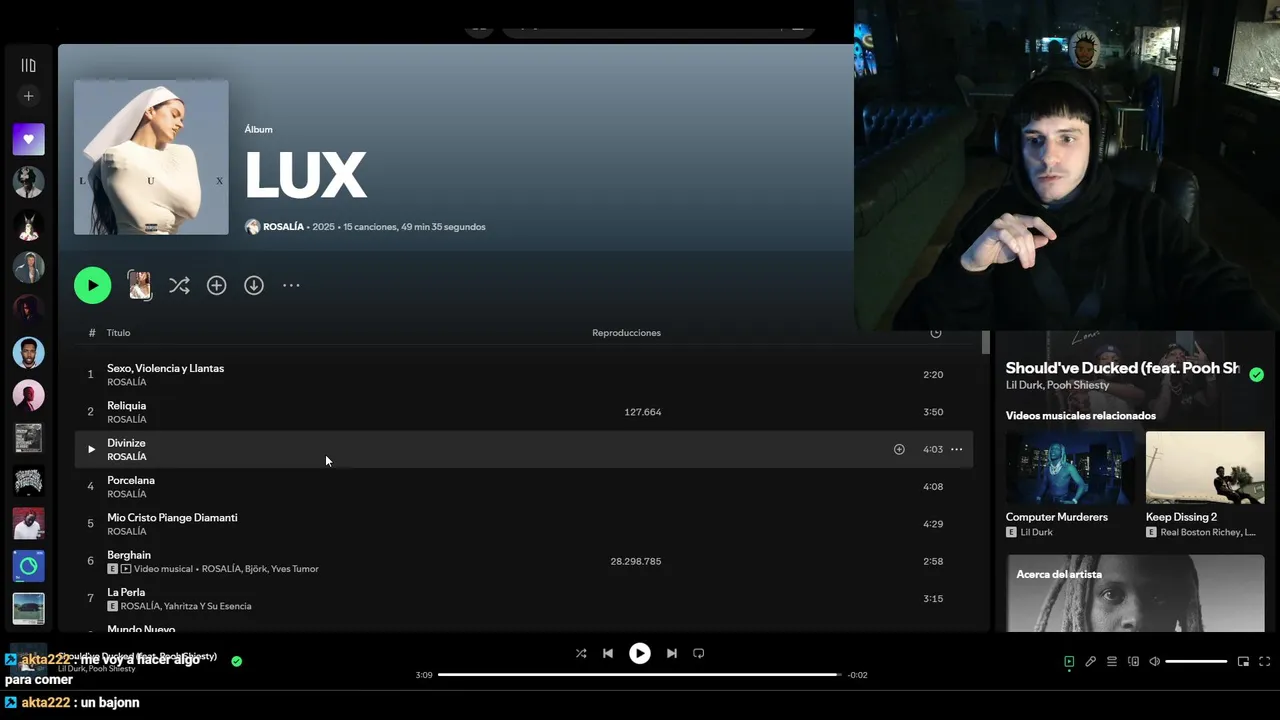Open Björk artist link under Berghain
The image size is (1280, 720).
pos(257,569)
